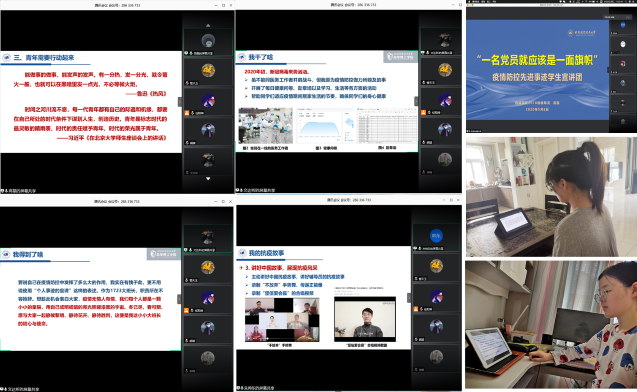Screen dimensions: 637x392
Task: Click the 一名党员就应该是一面旗帜 title slide
Action: tap(537, 70)
